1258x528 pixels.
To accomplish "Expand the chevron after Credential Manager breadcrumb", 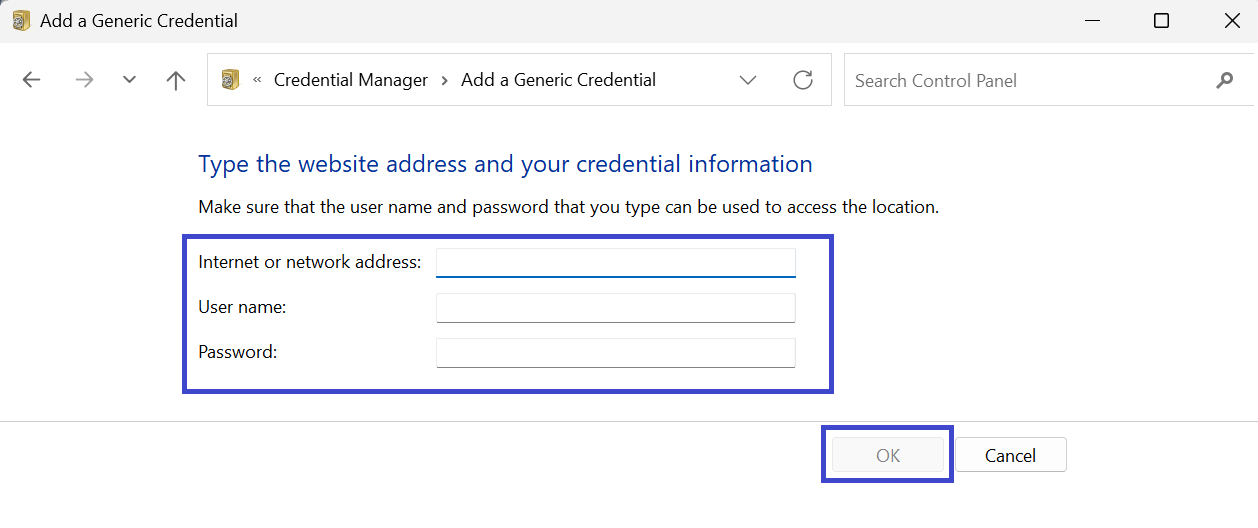I will click(445, 80).
